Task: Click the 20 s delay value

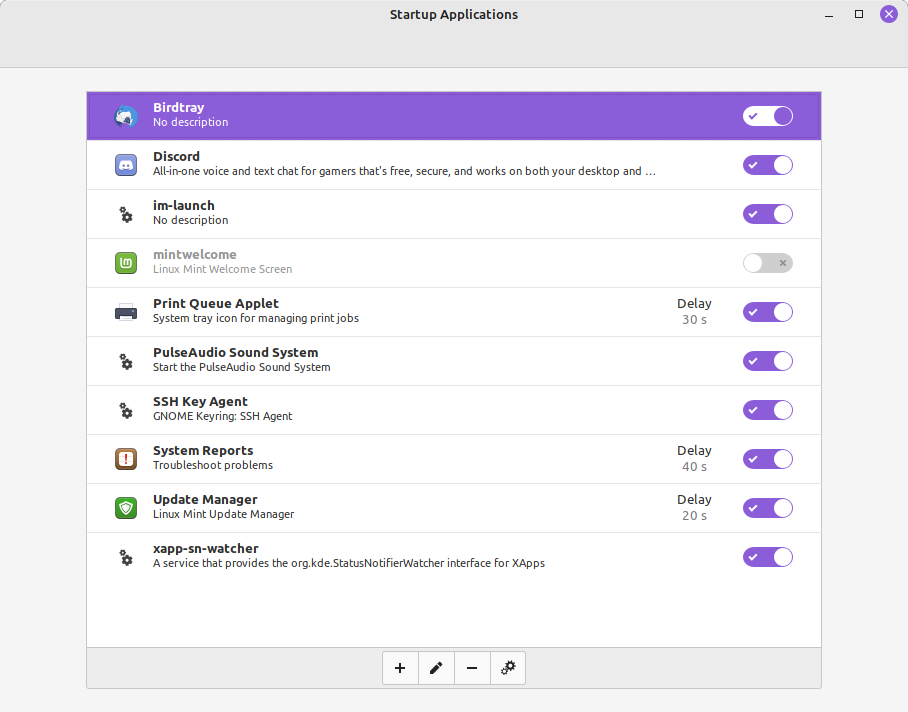Action: click(694, 516)
